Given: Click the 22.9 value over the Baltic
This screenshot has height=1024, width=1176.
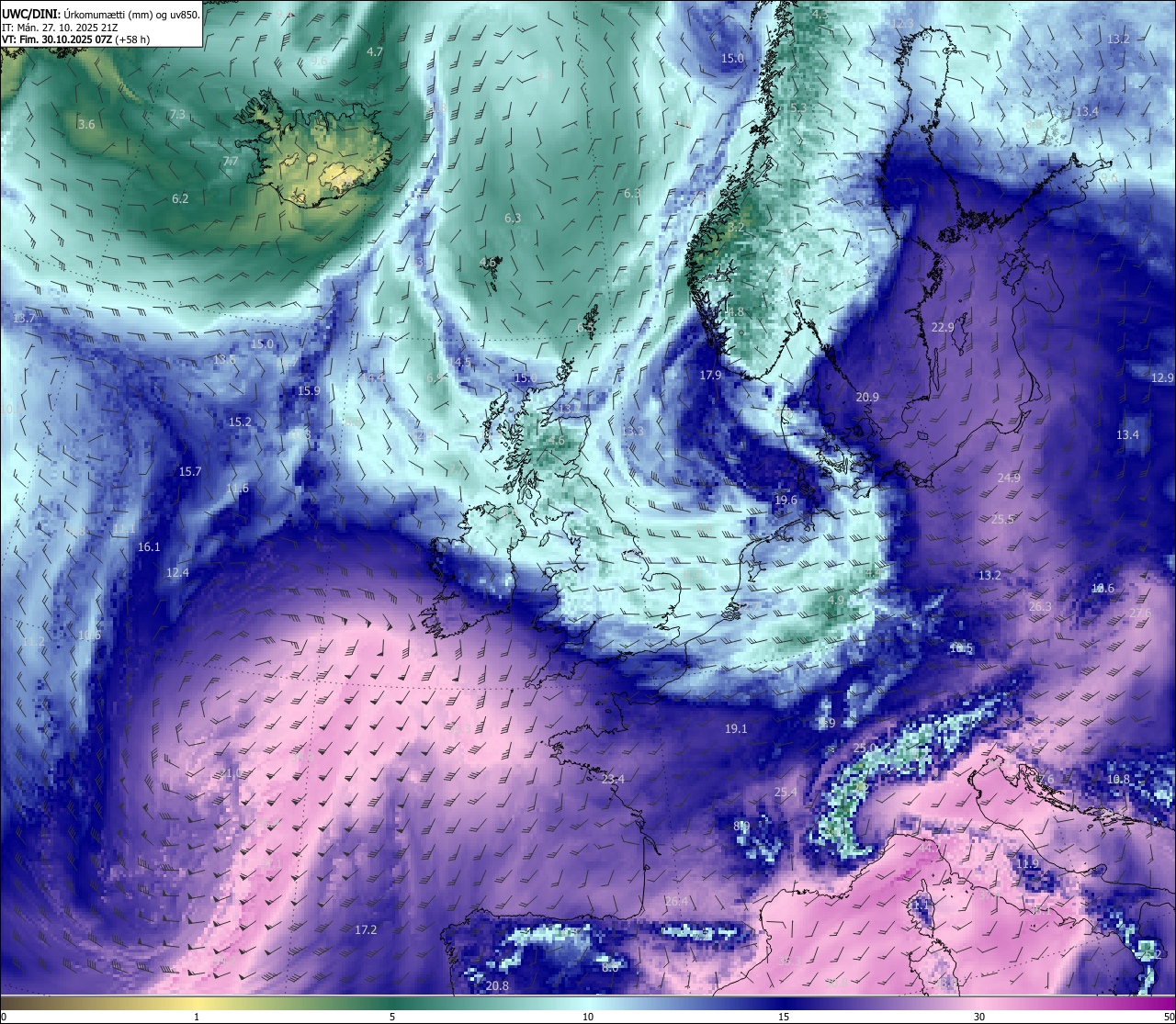Looking at the screenshot, I should click(943, 328).
